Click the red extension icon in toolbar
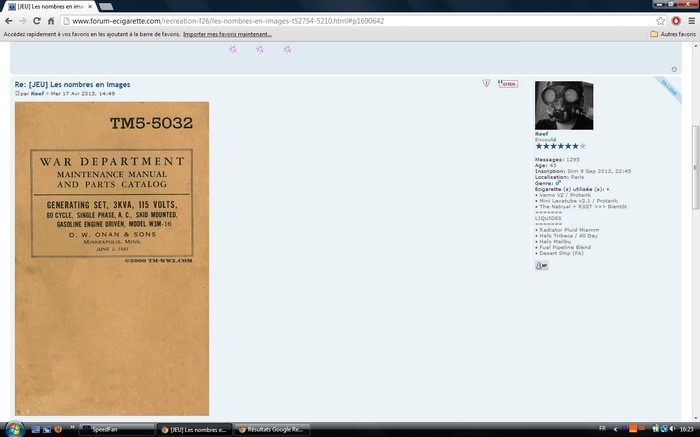The width and height of the screenshot is (700, 437). (676, 21)
